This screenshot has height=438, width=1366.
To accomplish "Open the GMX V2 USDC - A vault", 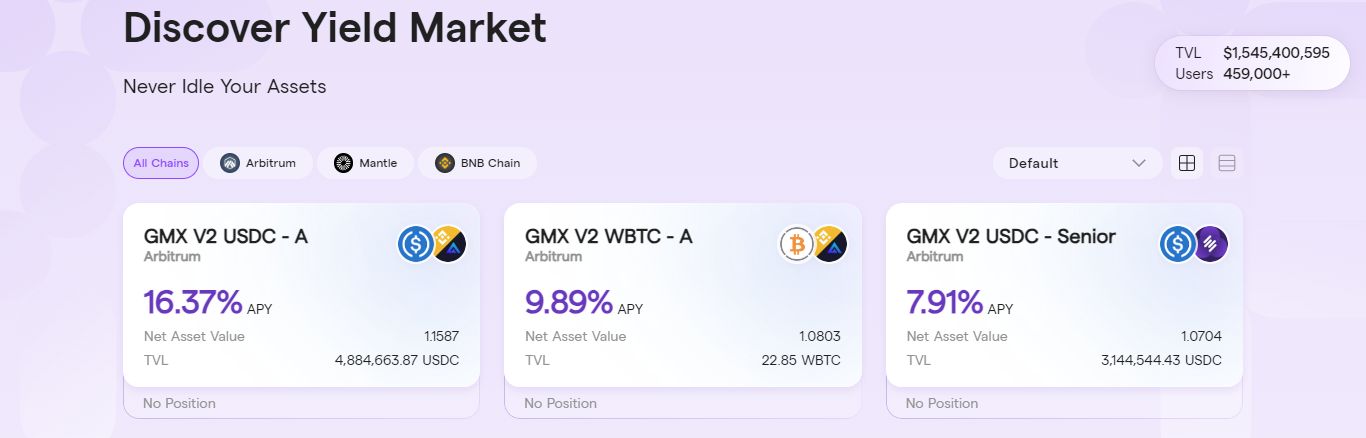I will (x=225, y=237).
